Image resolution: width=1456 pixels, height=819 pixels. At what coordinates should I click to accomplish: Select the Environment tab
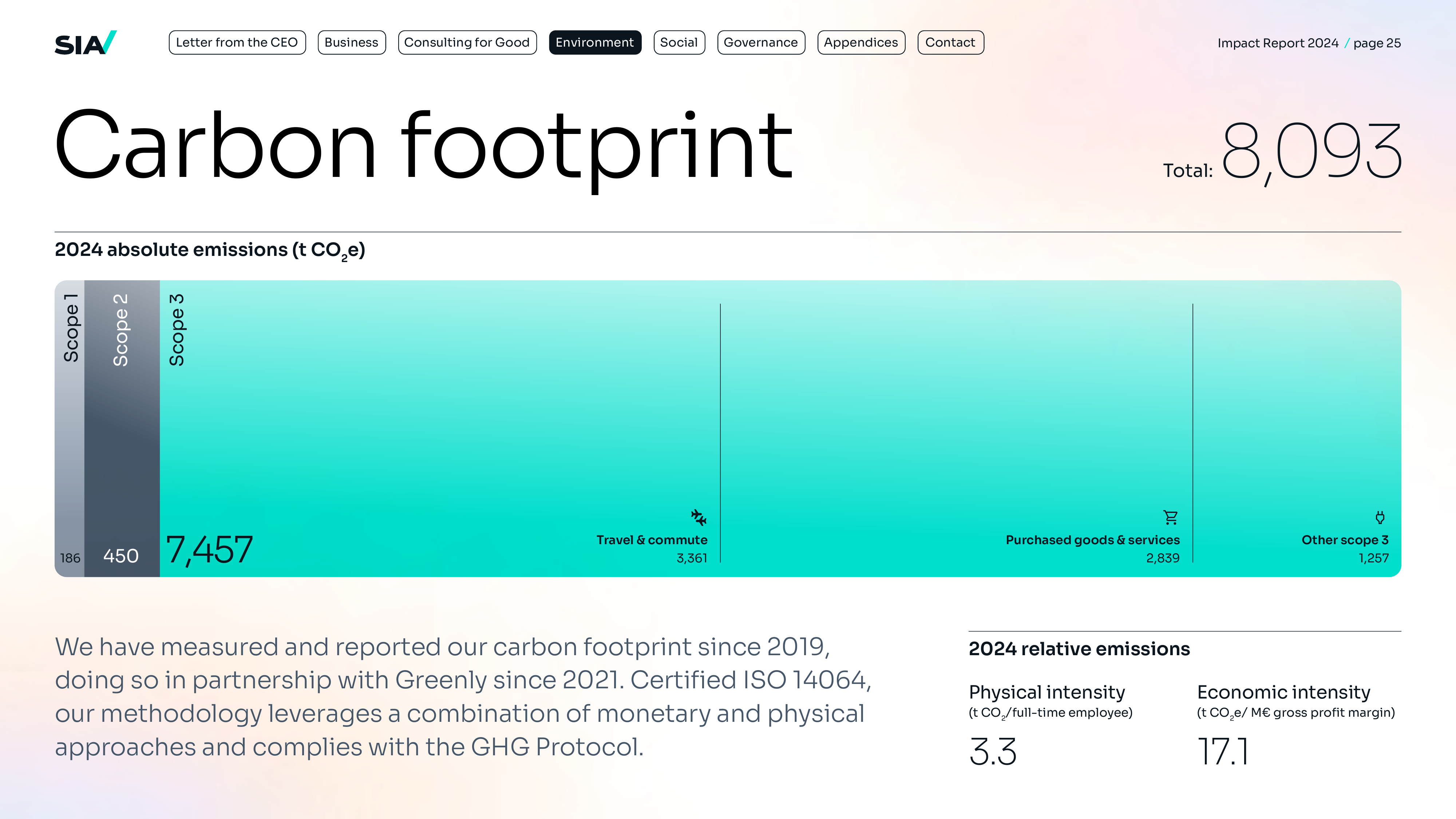(595, 42)
